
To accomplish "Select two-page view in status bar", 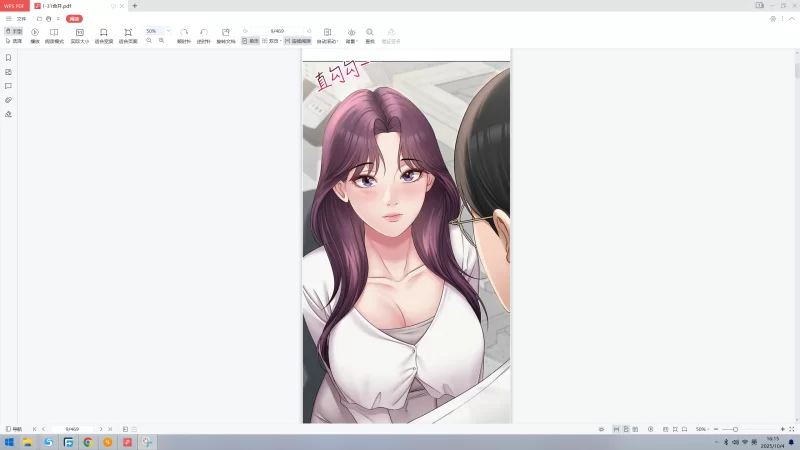I will [635, 429].
